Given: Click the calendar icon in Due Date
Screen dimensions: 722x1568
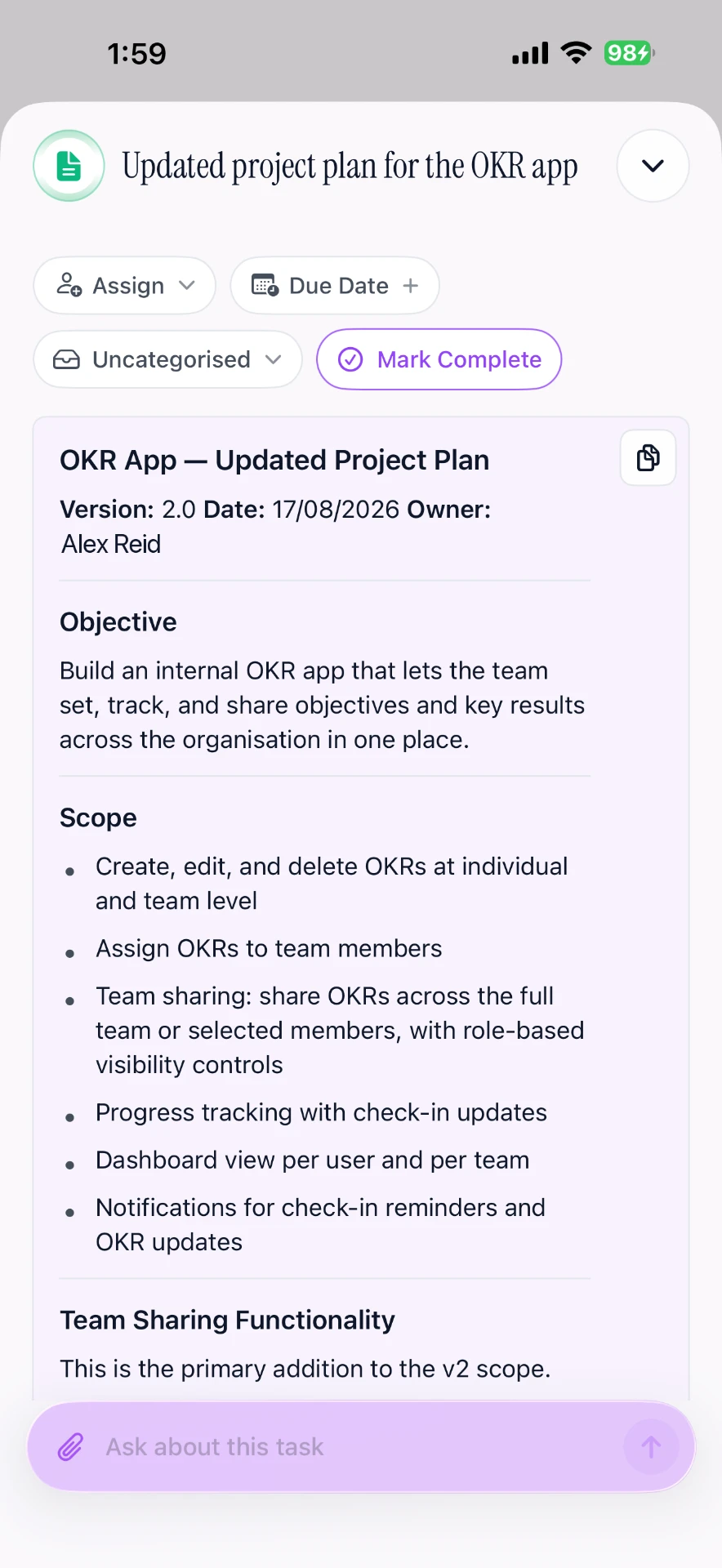Looking at the screenshot, I should 265,285.
